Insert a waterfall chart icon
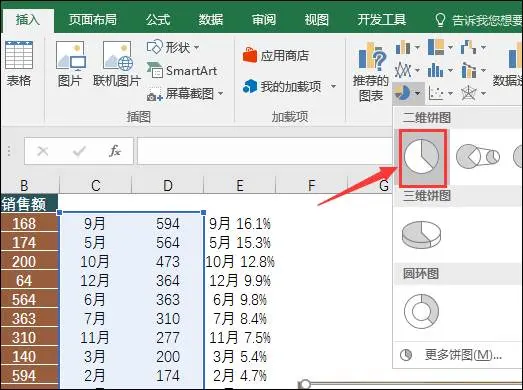This screenshot has width=523, height=390. coord(469,47)
